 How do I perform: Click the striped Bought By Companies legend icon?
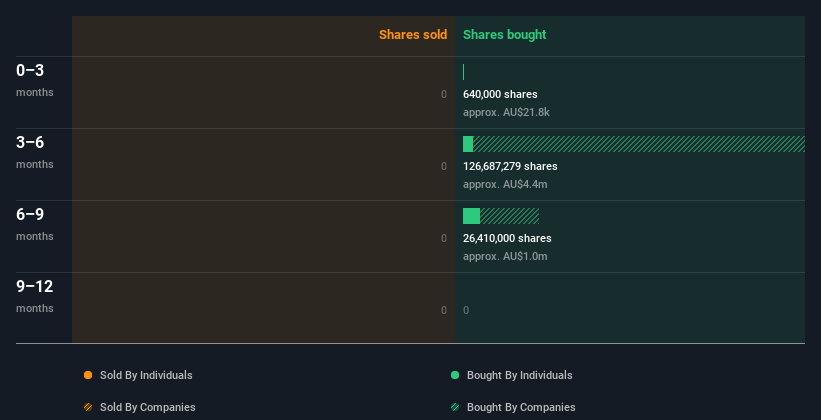tap(455, 407)
